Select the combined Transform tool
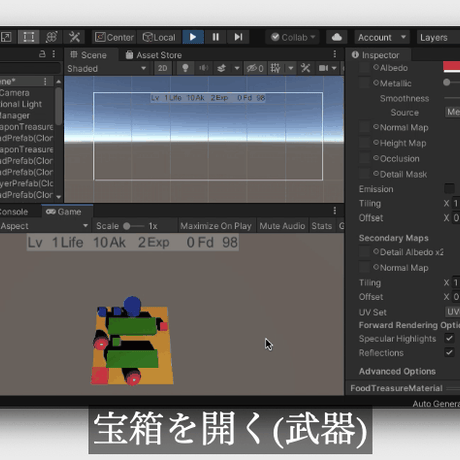This screenshot has height=460, width=460. (x=51, y=37)
